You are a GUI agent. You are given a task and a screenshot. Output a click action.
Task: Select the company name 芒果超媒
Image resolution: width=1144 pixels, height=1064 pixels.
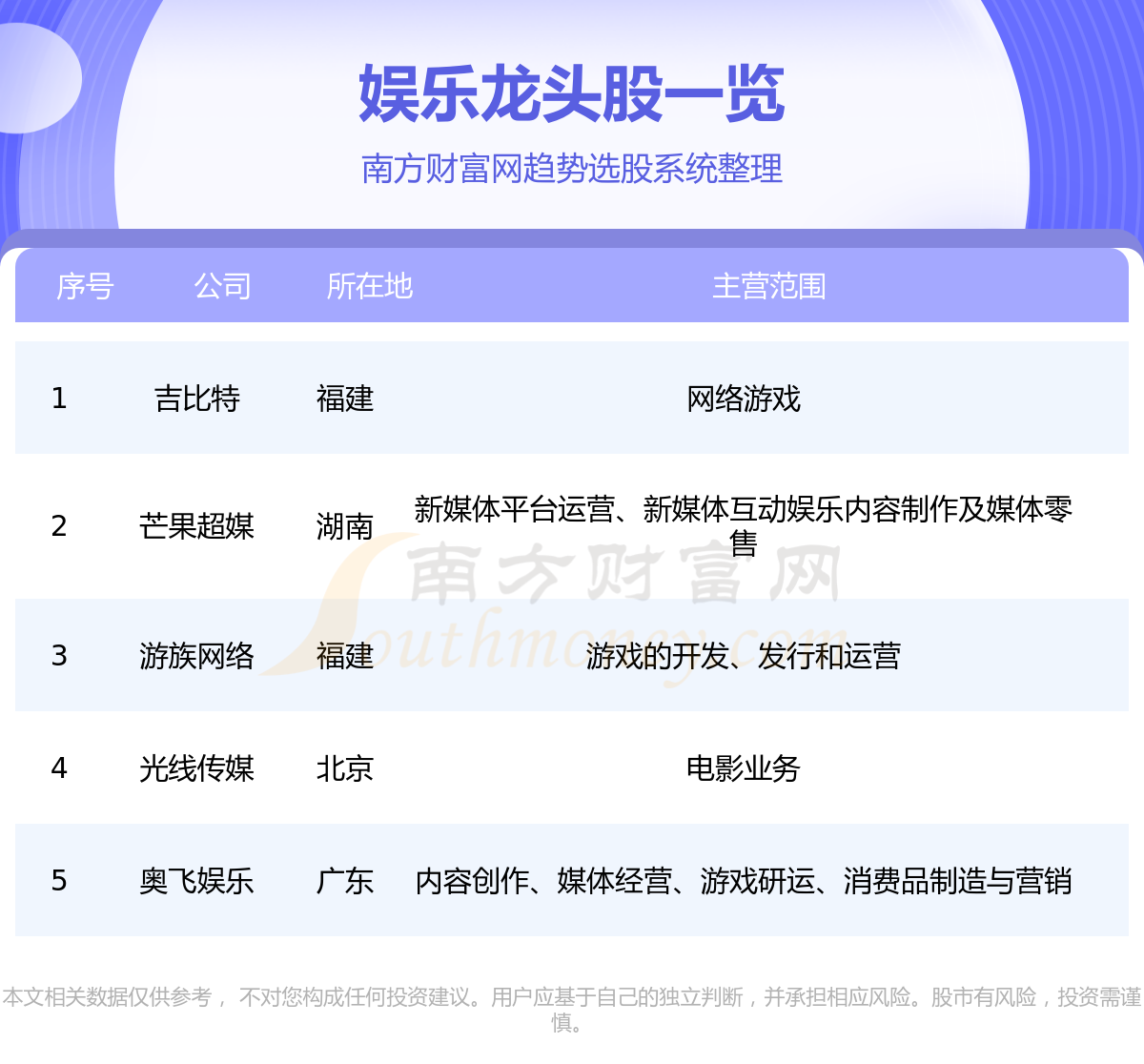196,526
